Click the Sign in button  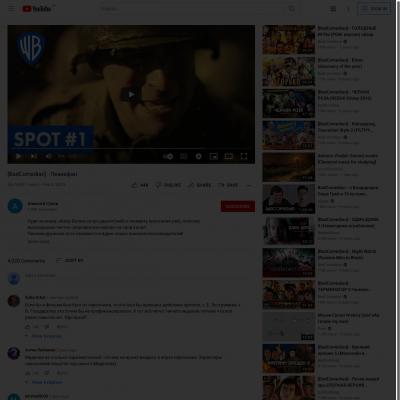[x=374, y=9]
